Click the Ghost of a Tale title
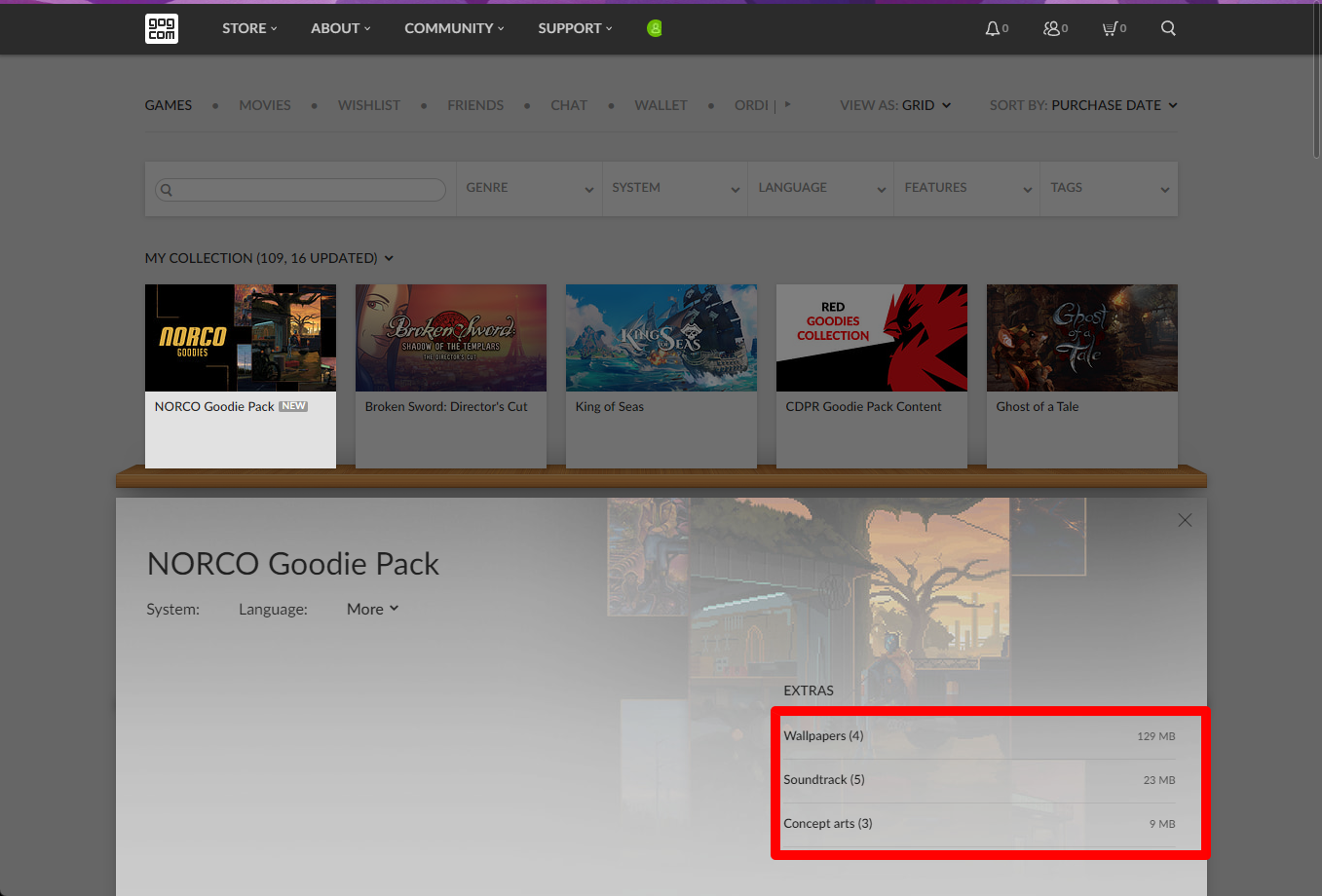 point(1038,407)
